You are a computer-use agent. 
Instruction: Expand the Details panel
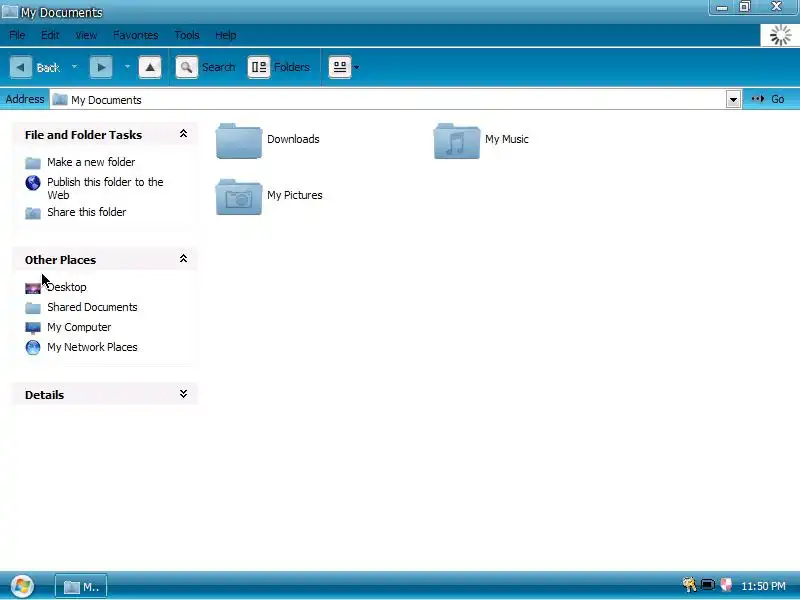183,394
